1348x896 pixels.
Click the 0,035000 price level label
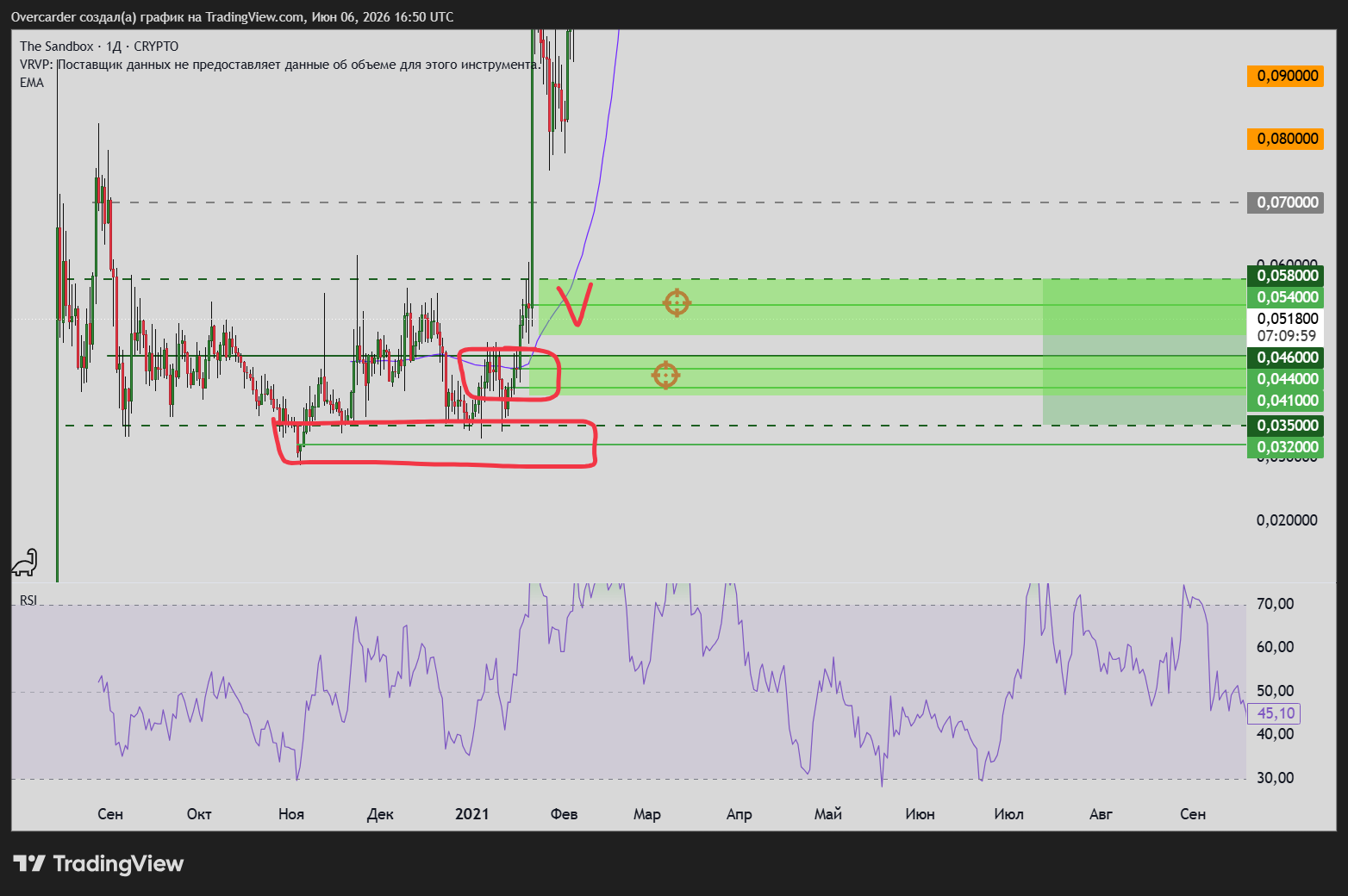1285,426
